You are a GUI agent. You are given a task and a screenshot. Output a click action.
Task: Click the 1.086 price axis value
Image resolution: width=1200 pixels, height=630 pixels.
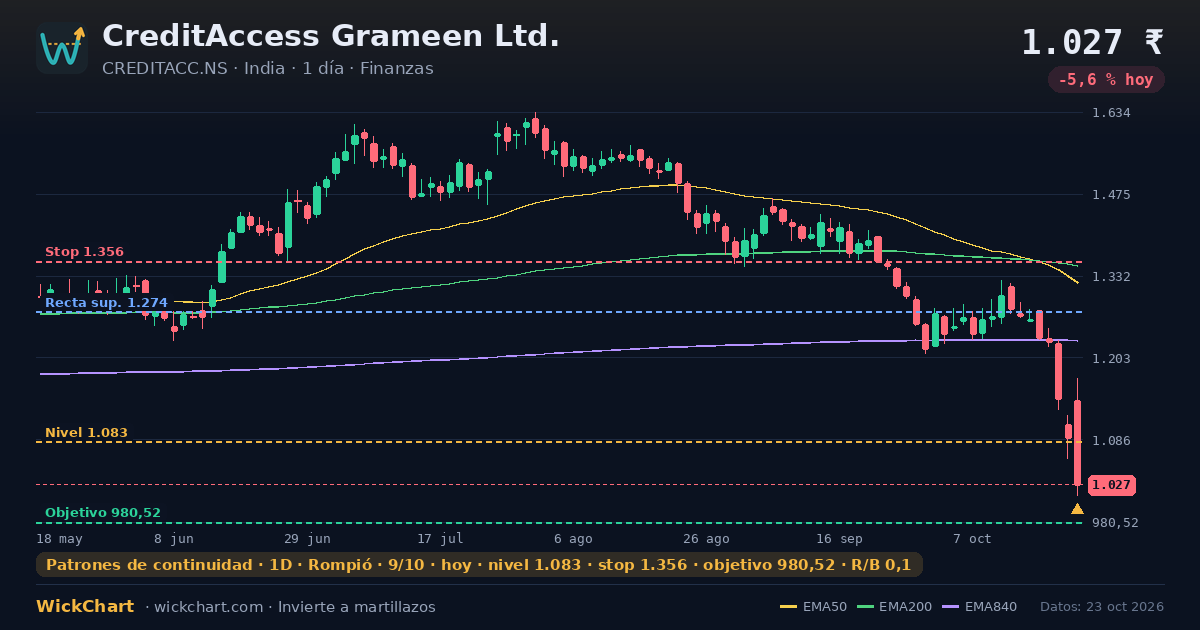tap(1111, 441)
